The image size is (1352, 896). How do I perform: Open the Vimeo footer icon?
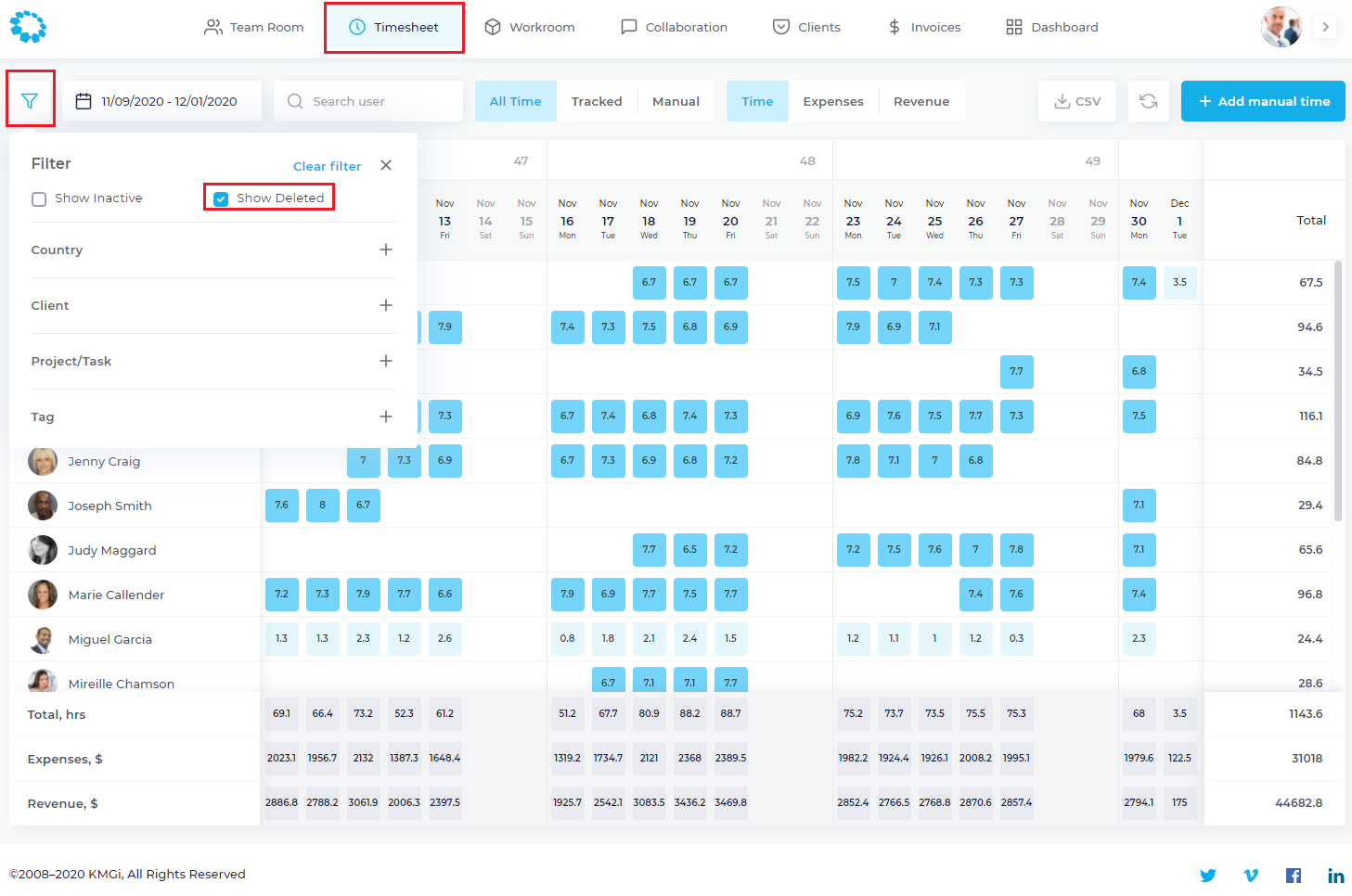pyautogui.click(x=1251, y=875)
